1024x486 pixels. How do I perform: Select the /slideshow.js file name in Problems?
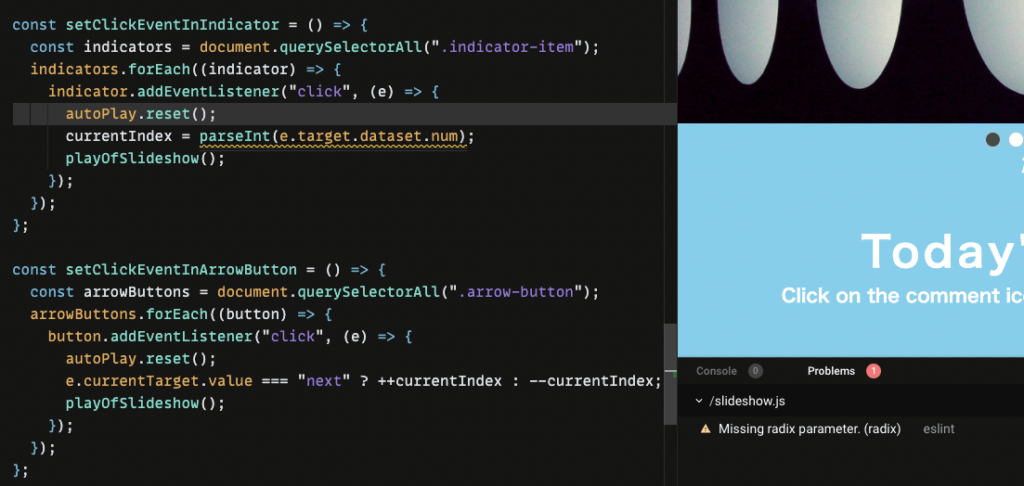747,401
